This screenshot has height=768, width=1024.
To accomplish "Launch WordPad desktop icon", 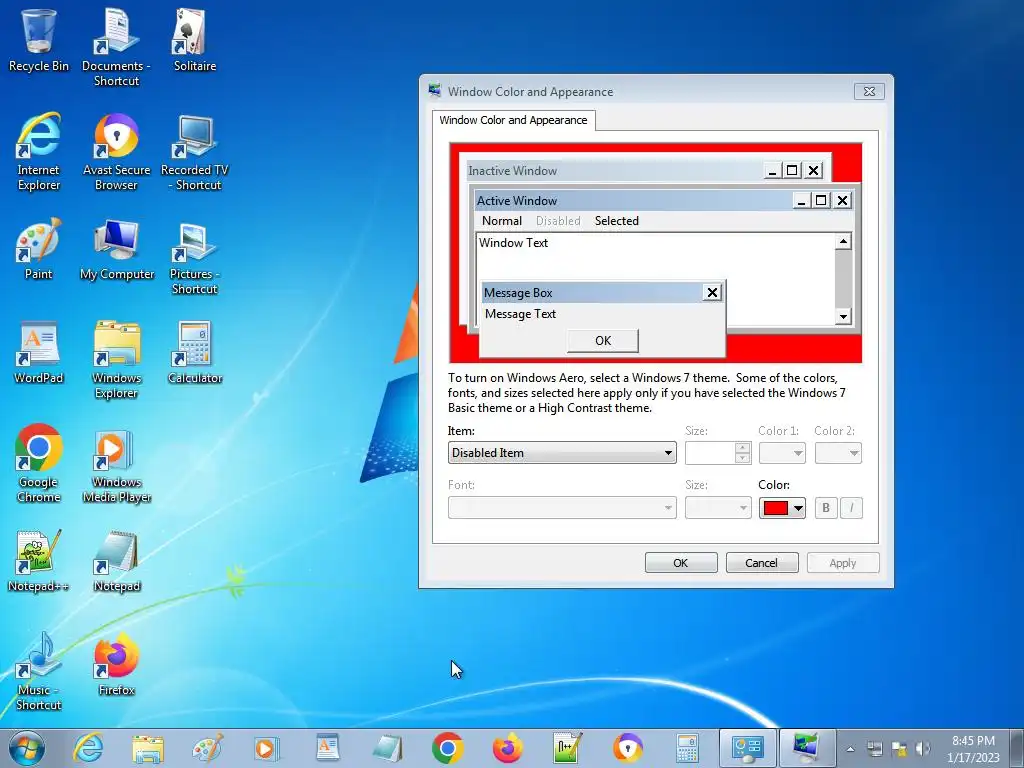I will click(x=39, y=353).
